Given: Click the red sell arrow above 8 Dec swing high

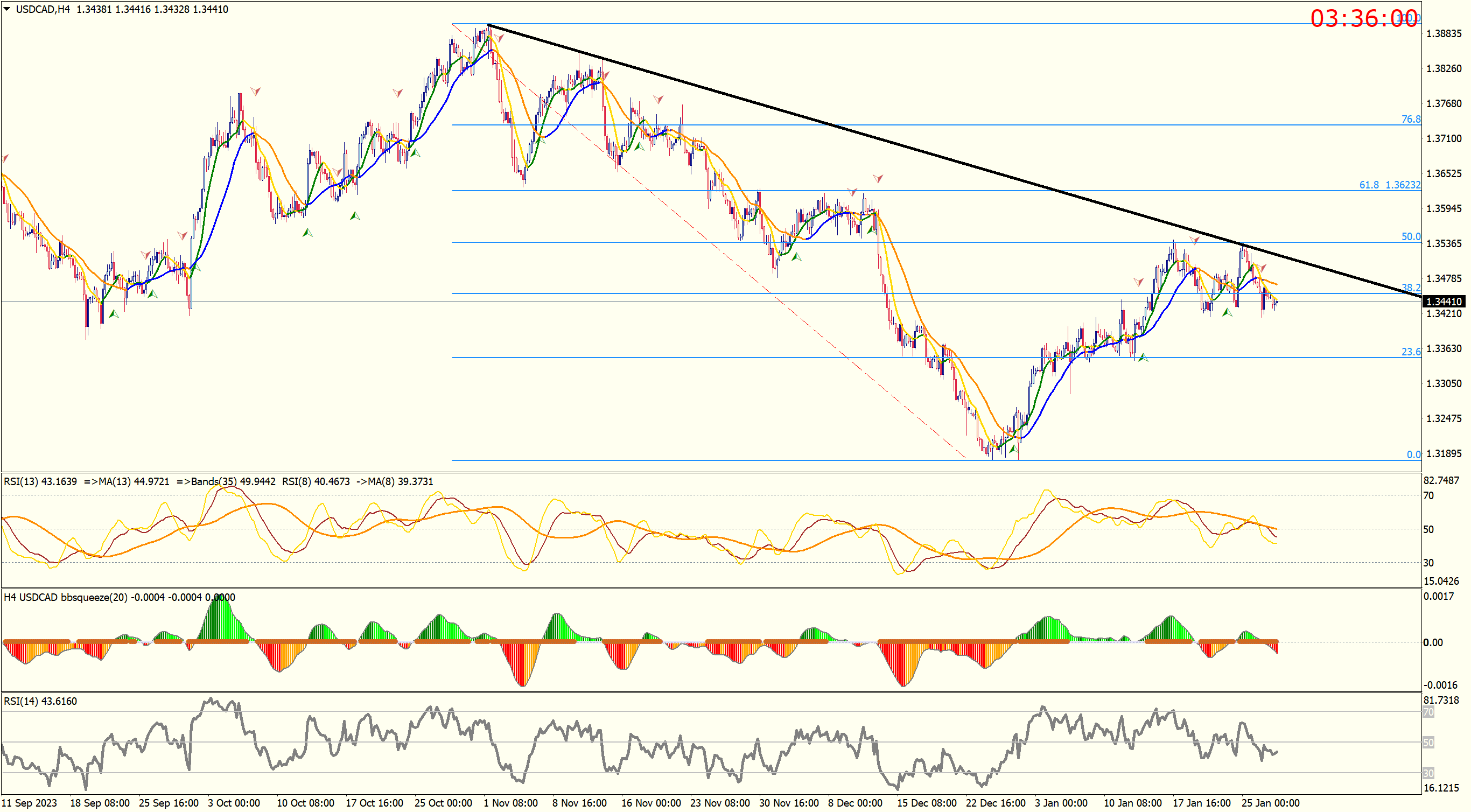Looking at the screenshot, I should coord(878,178).
